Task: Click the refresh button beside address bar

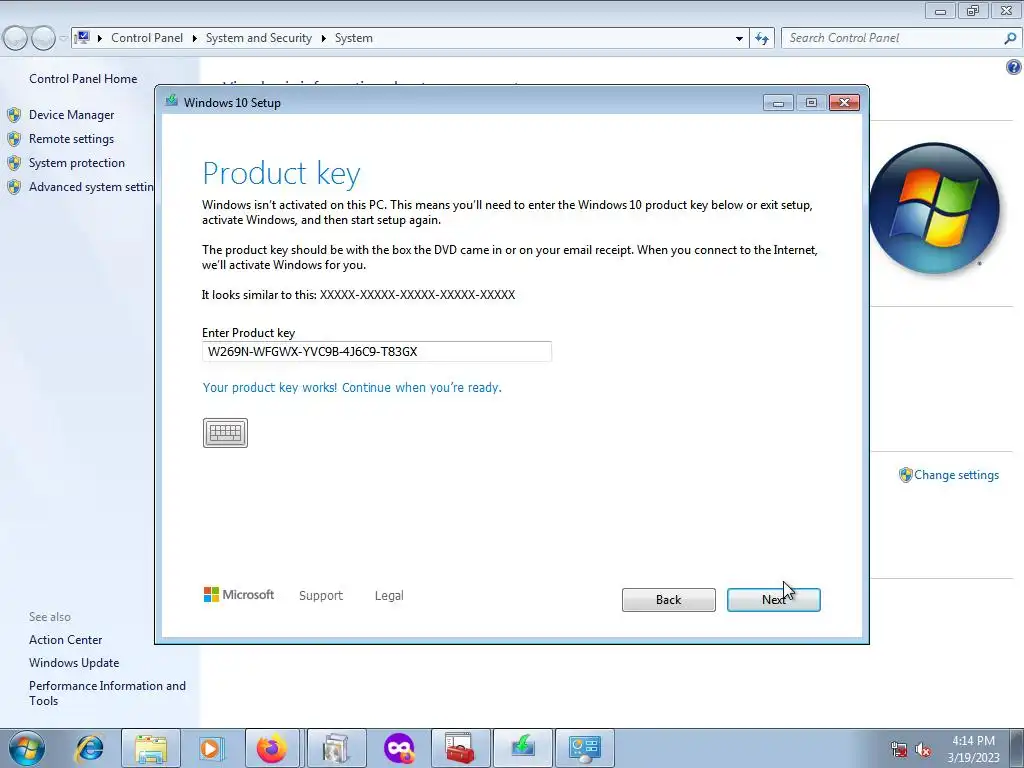Action: click(x=761, y=39)
